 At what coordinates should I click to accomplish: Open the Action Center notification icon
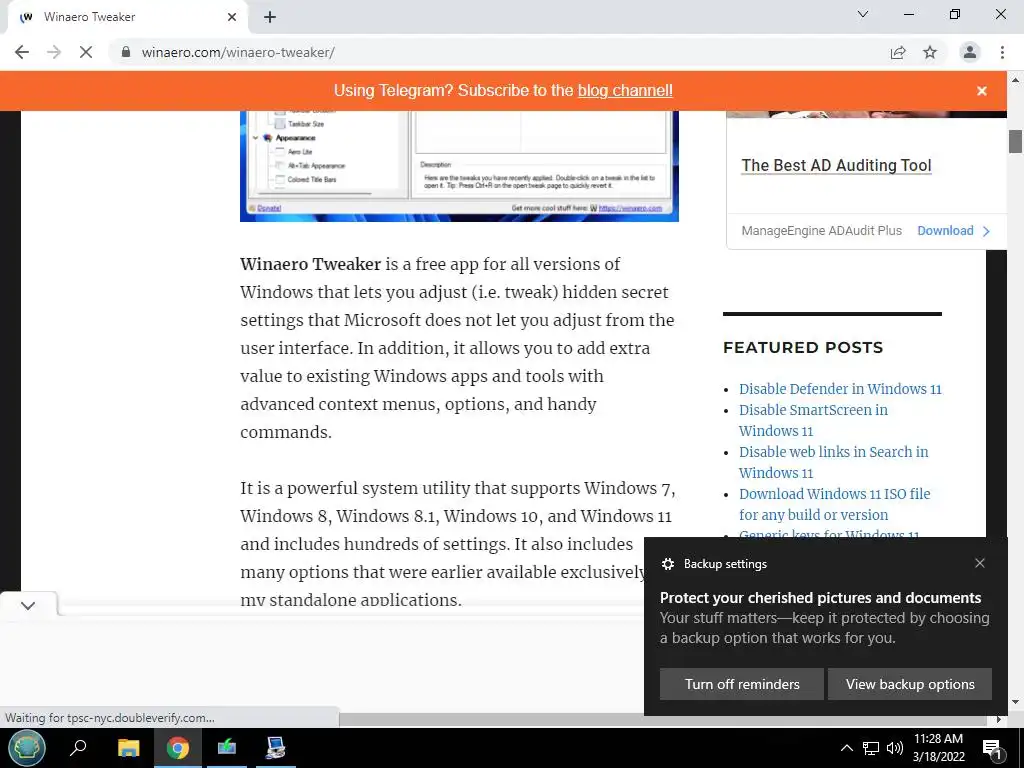(993, 748)
